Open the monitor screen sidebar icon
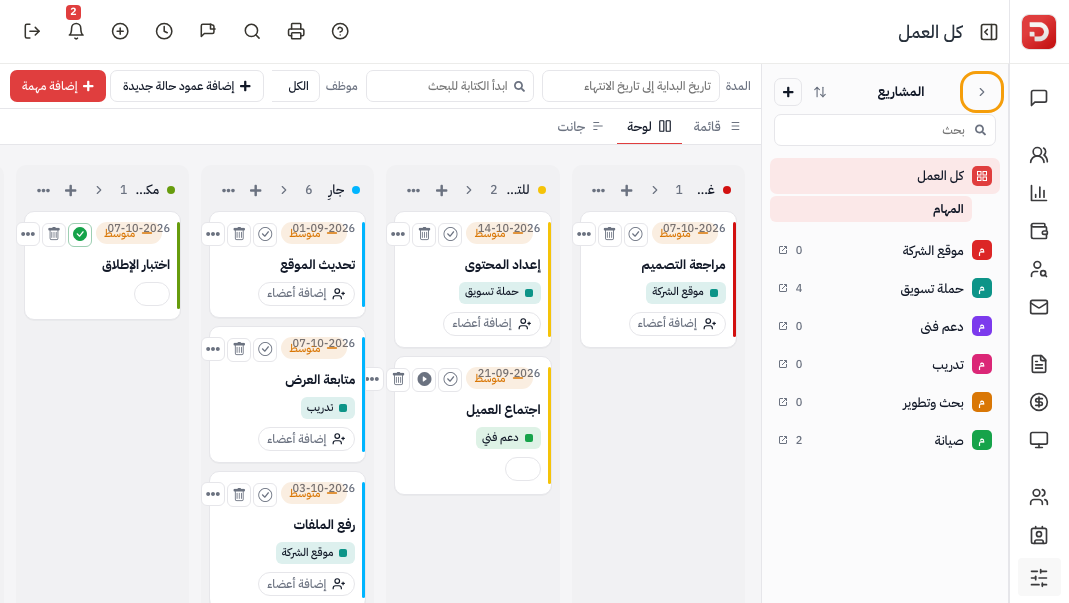 (x=1038, y=440)
